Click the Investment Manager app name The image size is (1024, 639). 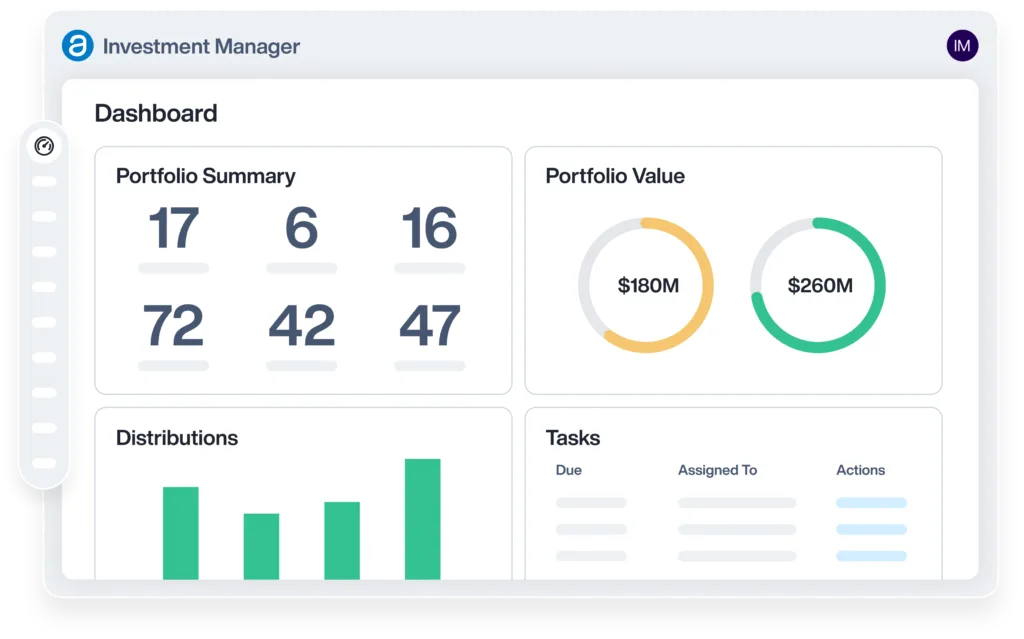(203, 46)
